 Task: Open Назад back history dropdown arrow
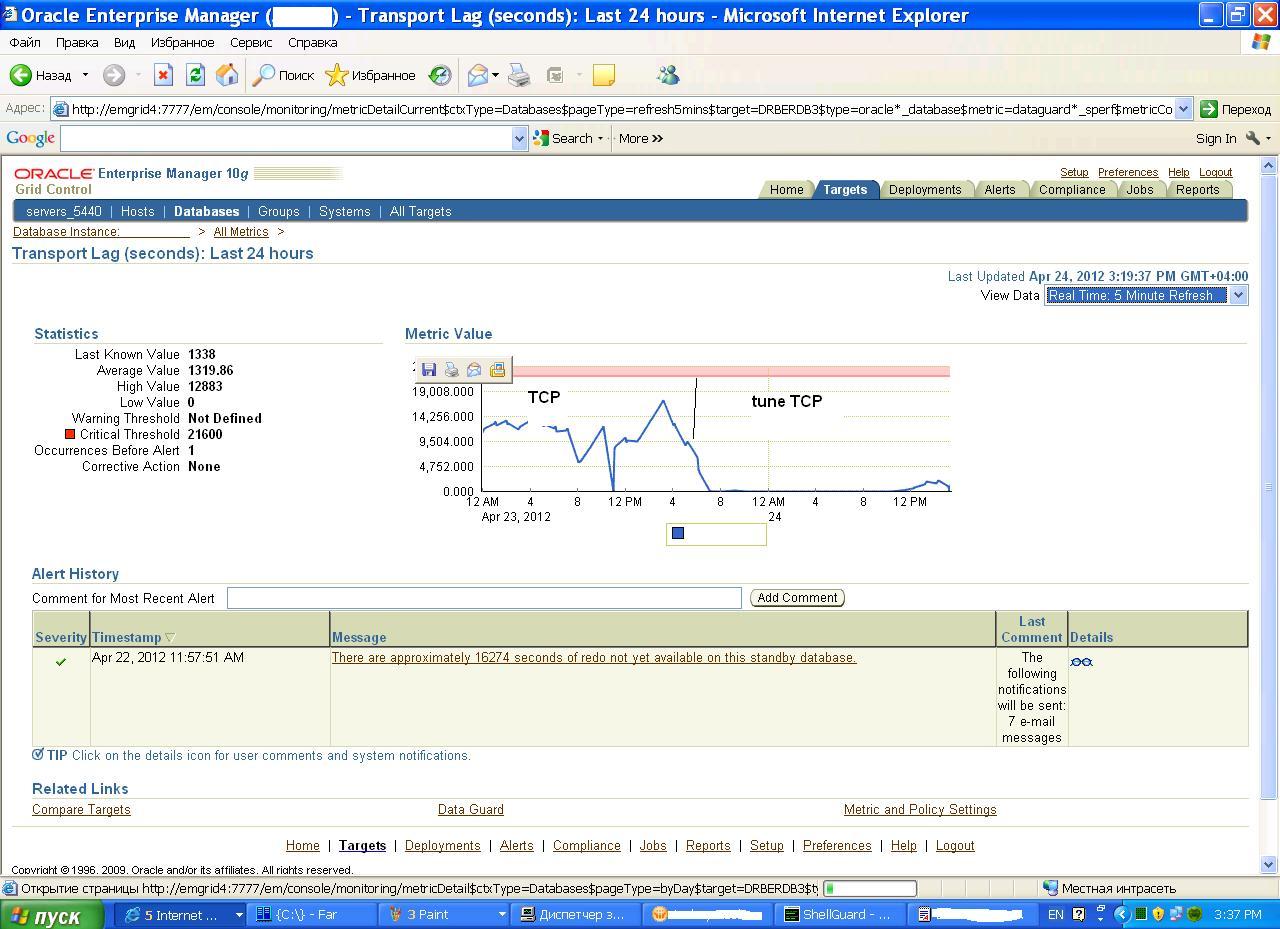click(x=85, y=75)
